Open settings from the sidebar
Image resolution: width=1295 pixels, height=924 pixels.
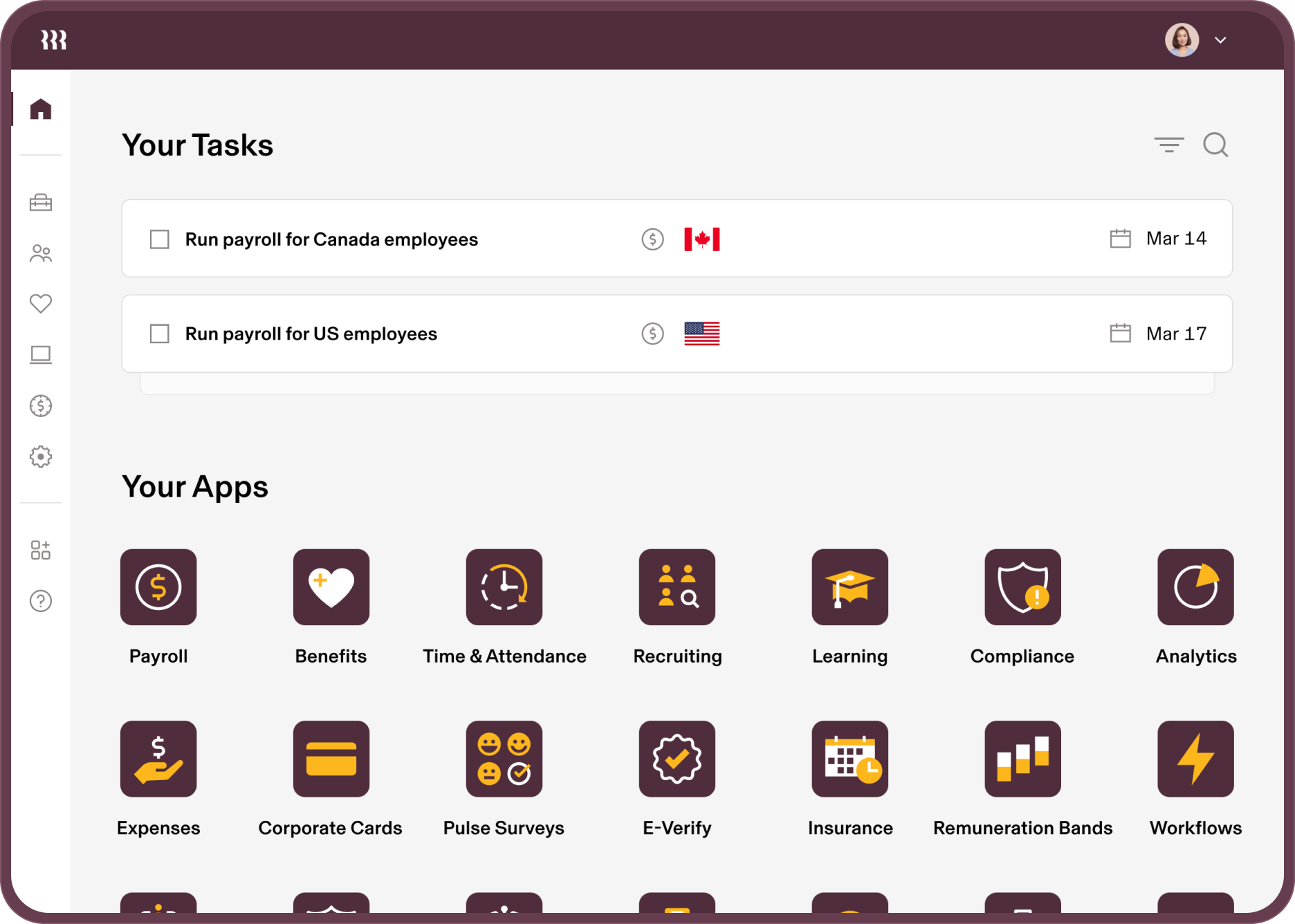coord(41,456)
